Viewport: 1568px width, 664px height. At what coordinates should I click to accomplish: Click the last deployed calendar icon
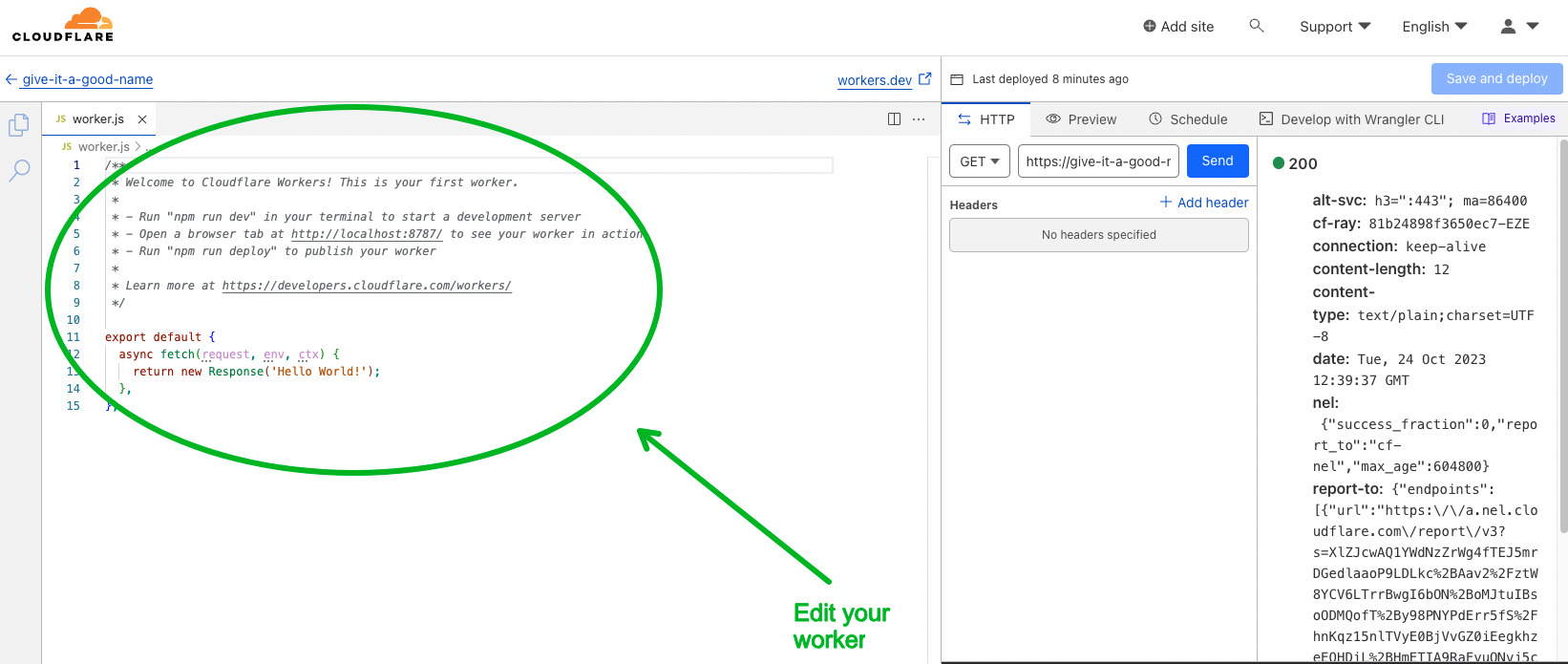(x=957, y=79)
